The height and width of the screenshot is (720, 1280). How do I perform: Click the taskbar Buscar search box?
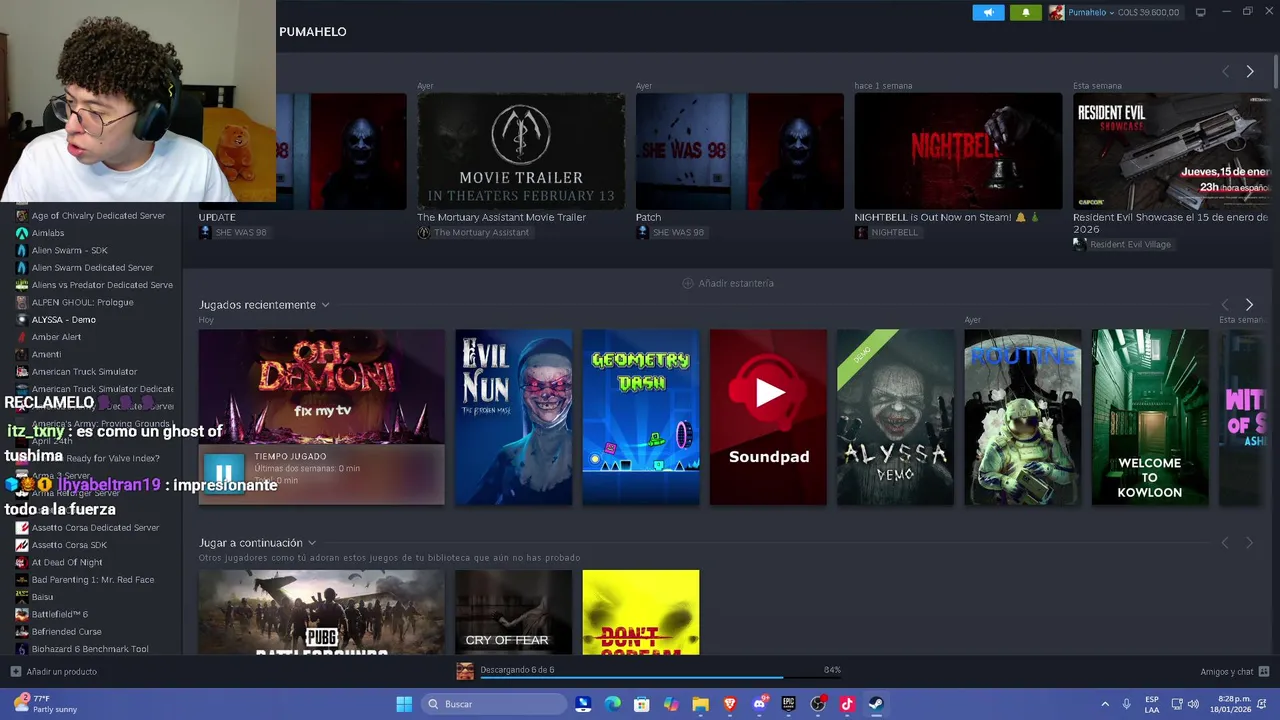494,704
